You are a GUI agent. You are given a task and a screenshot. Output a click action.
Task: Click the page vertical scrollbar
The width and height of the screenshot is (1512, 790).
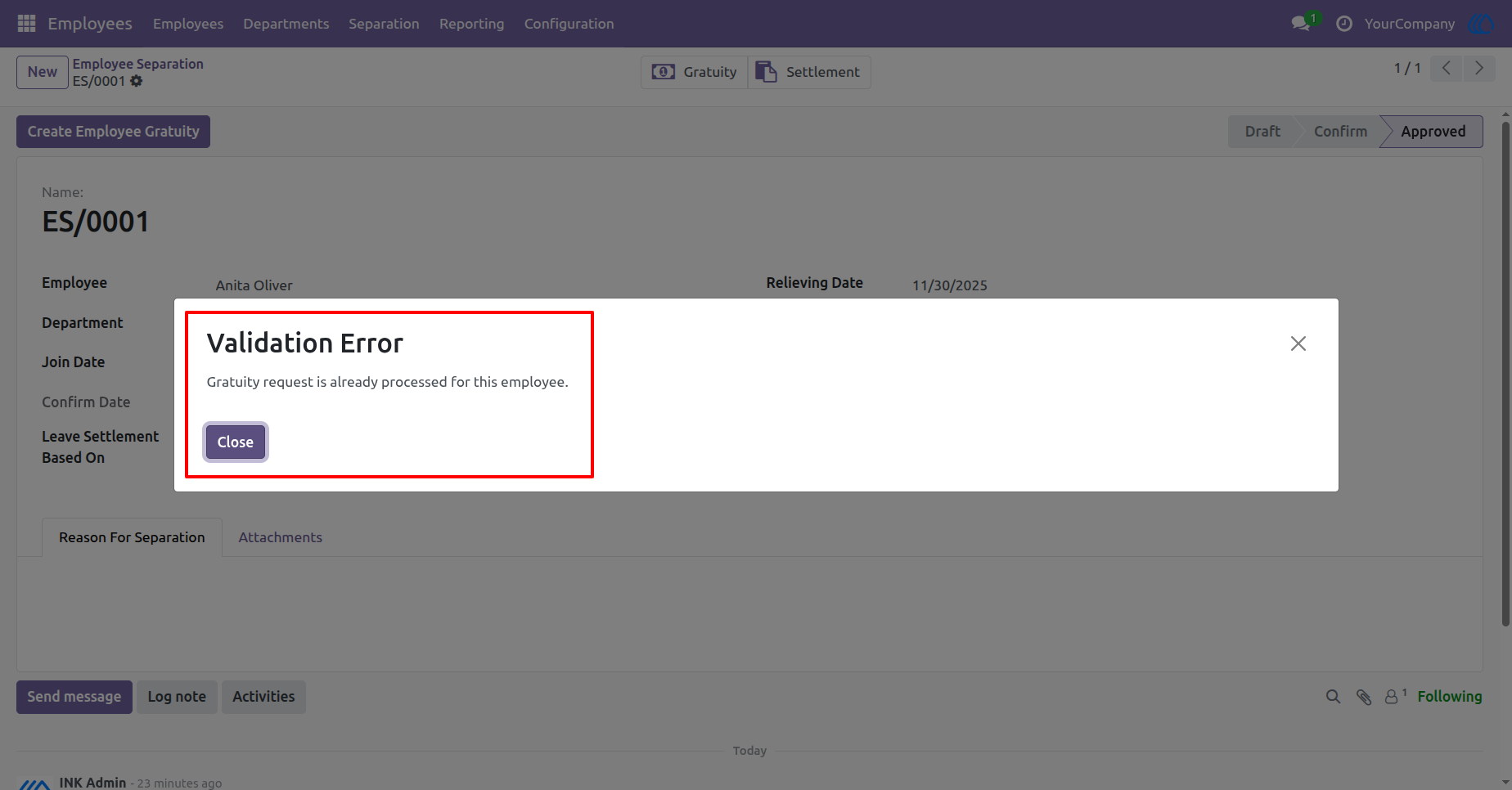coord(1505,374)
